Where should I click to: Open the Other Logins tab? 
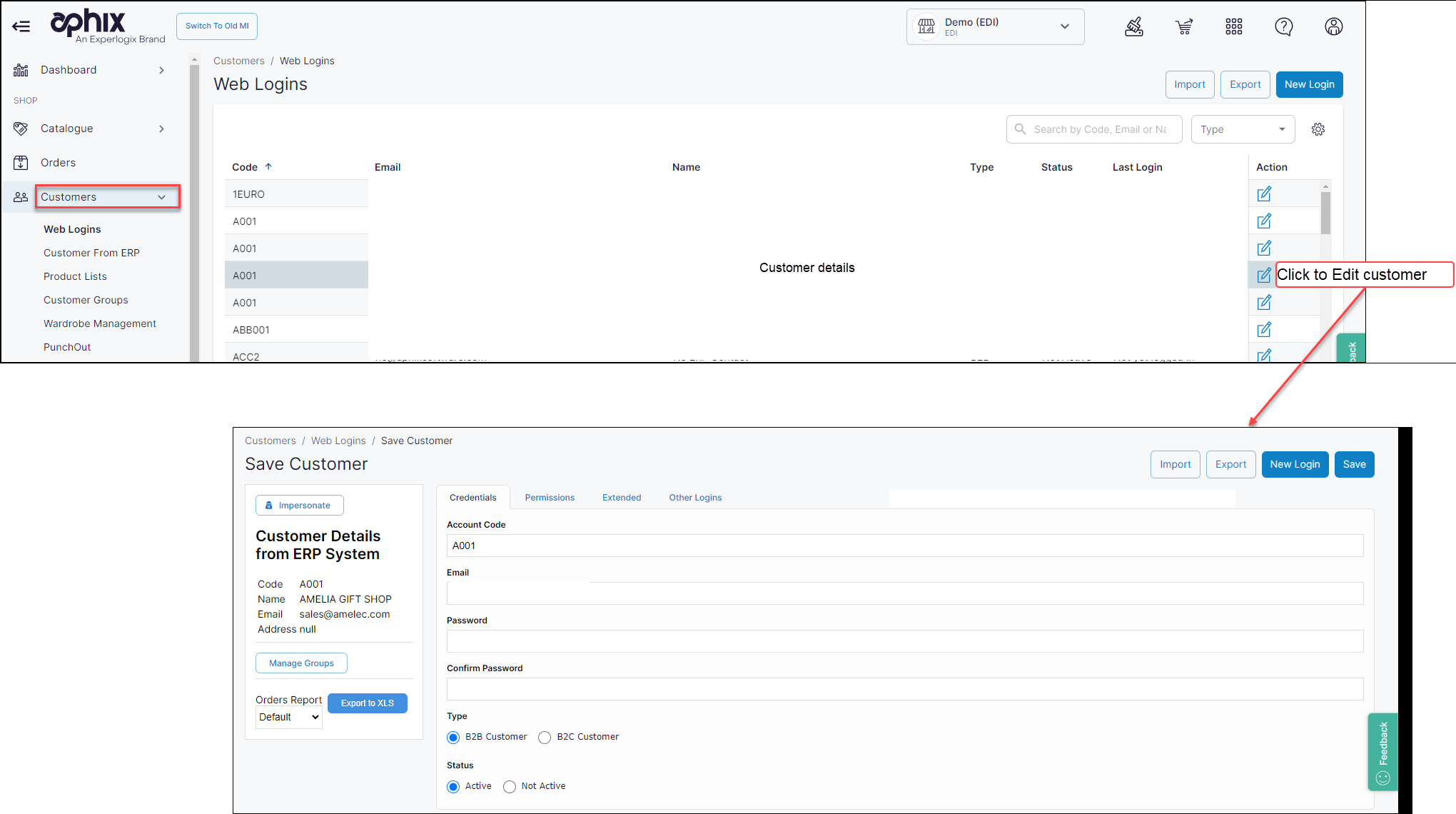pyautogui.click(x=695, y=498)
